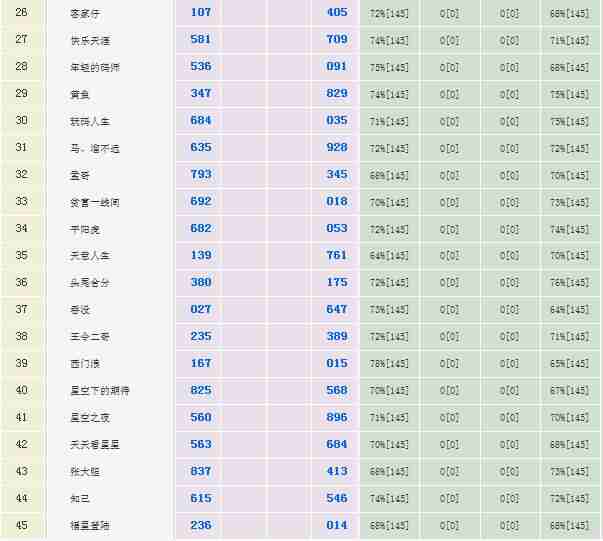This screenshot has width=603, height=541.
Task: Click the blue number 018 in row 33
Action: coord(336,202)
